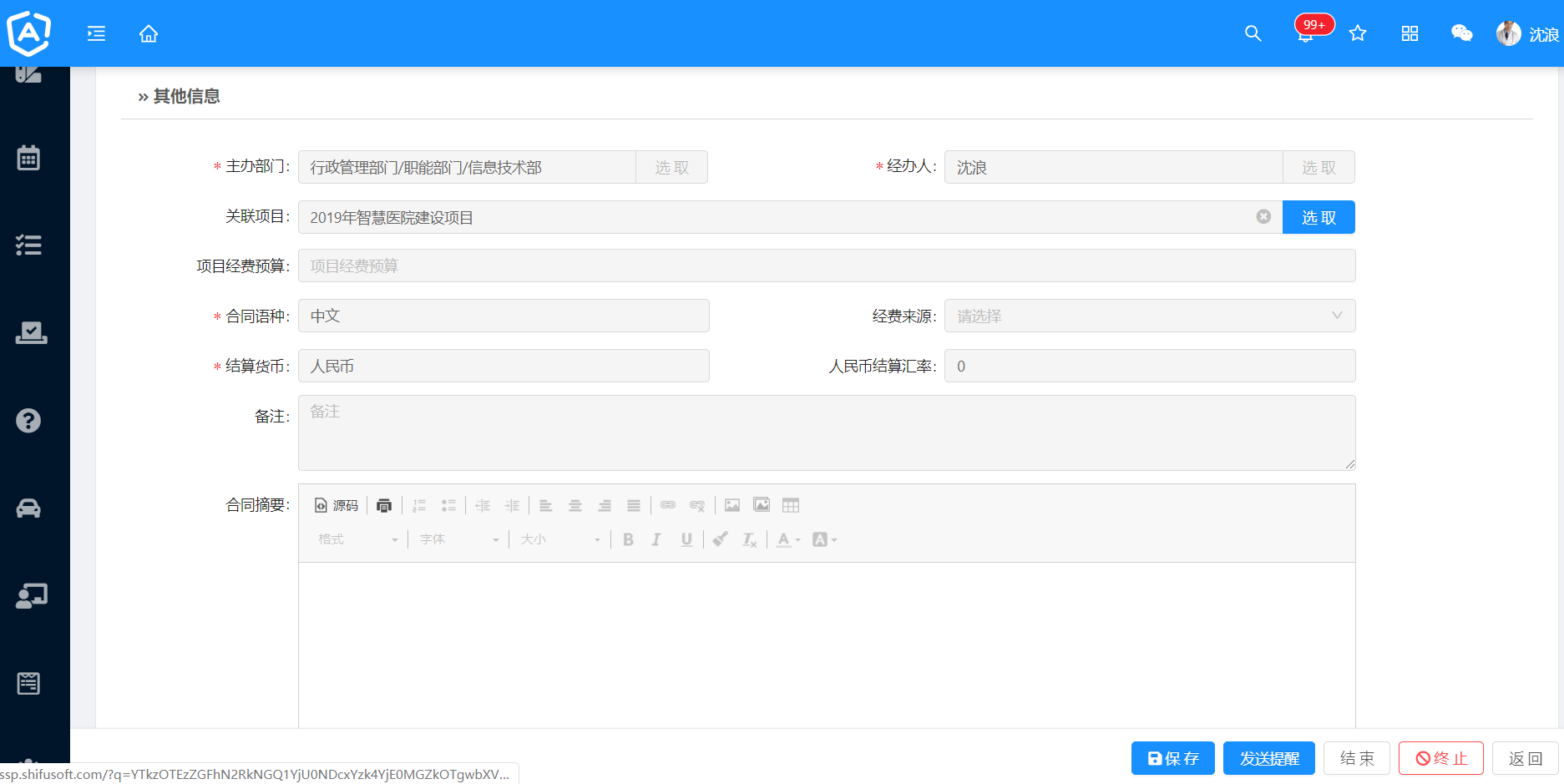Click 选取 next to 经办人
Viewport: 1564px width, 784px height.
(1319, 167)
